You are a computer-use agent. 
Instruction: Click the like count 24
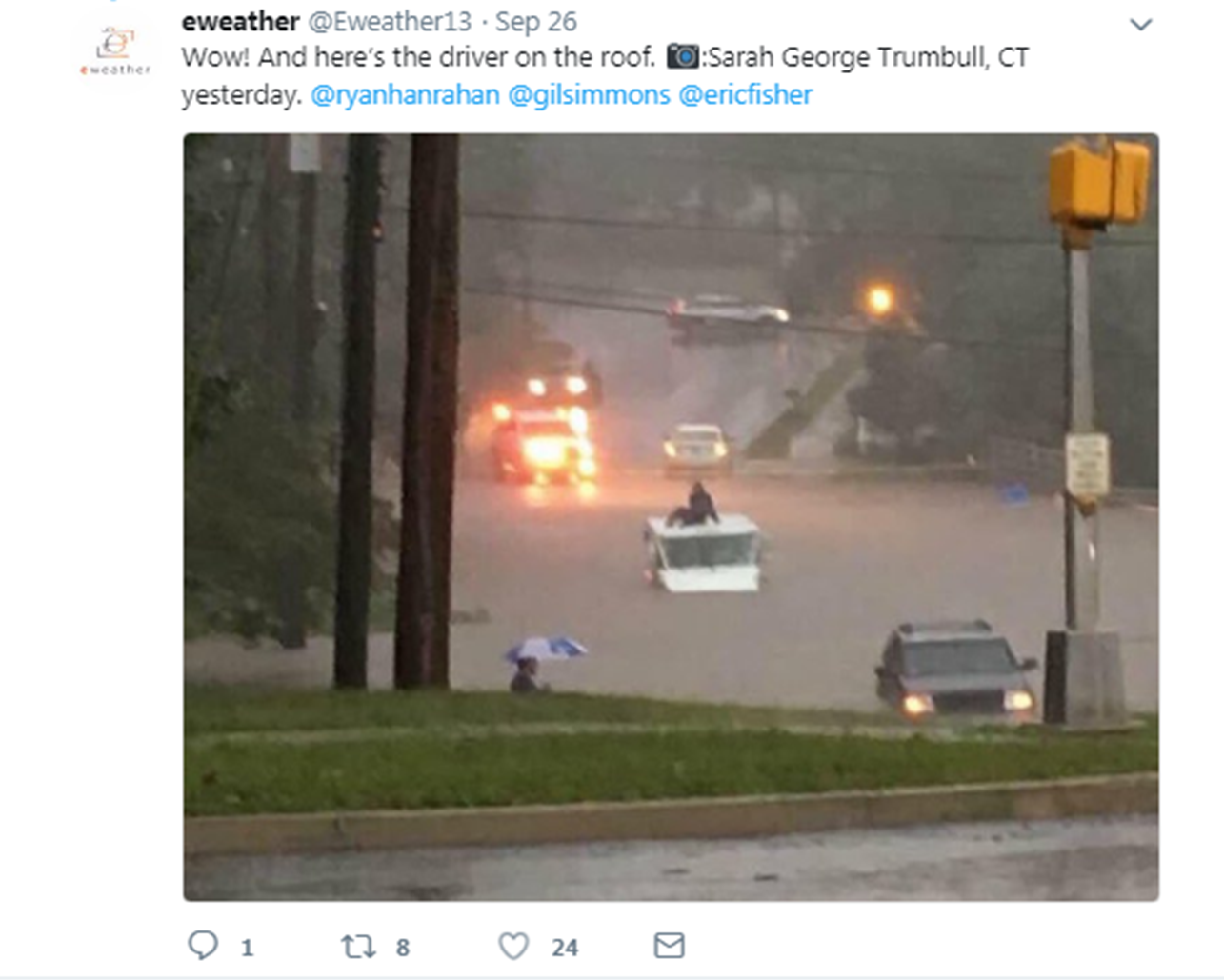click(565, 948)
